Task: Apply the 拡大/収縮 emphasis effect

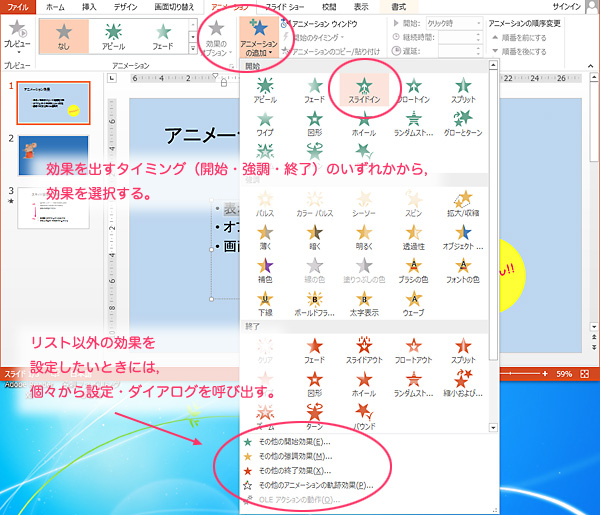Action: click(463, 204)
